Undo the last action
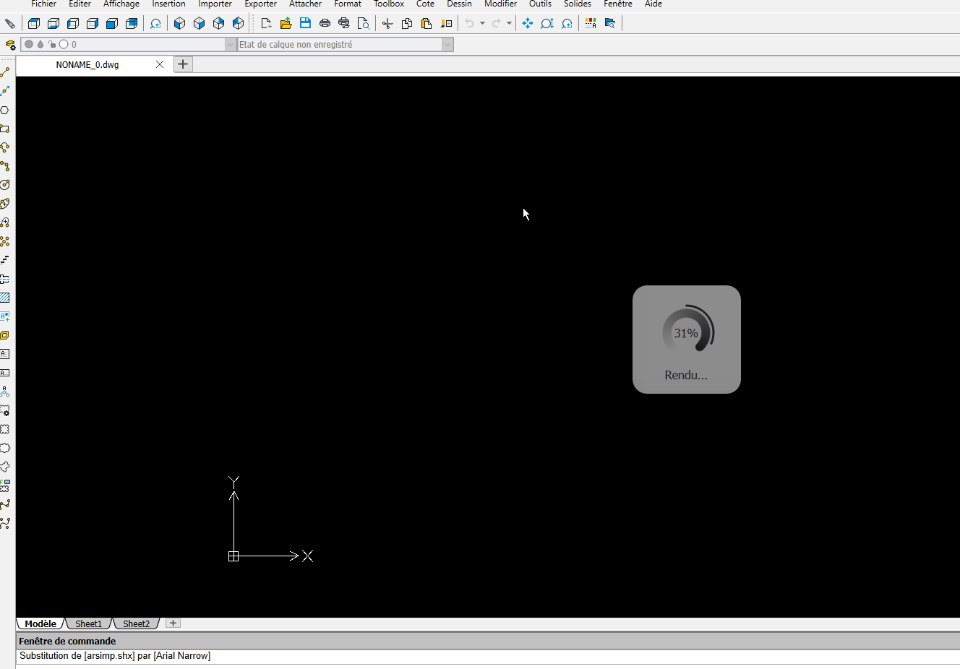 469,24
